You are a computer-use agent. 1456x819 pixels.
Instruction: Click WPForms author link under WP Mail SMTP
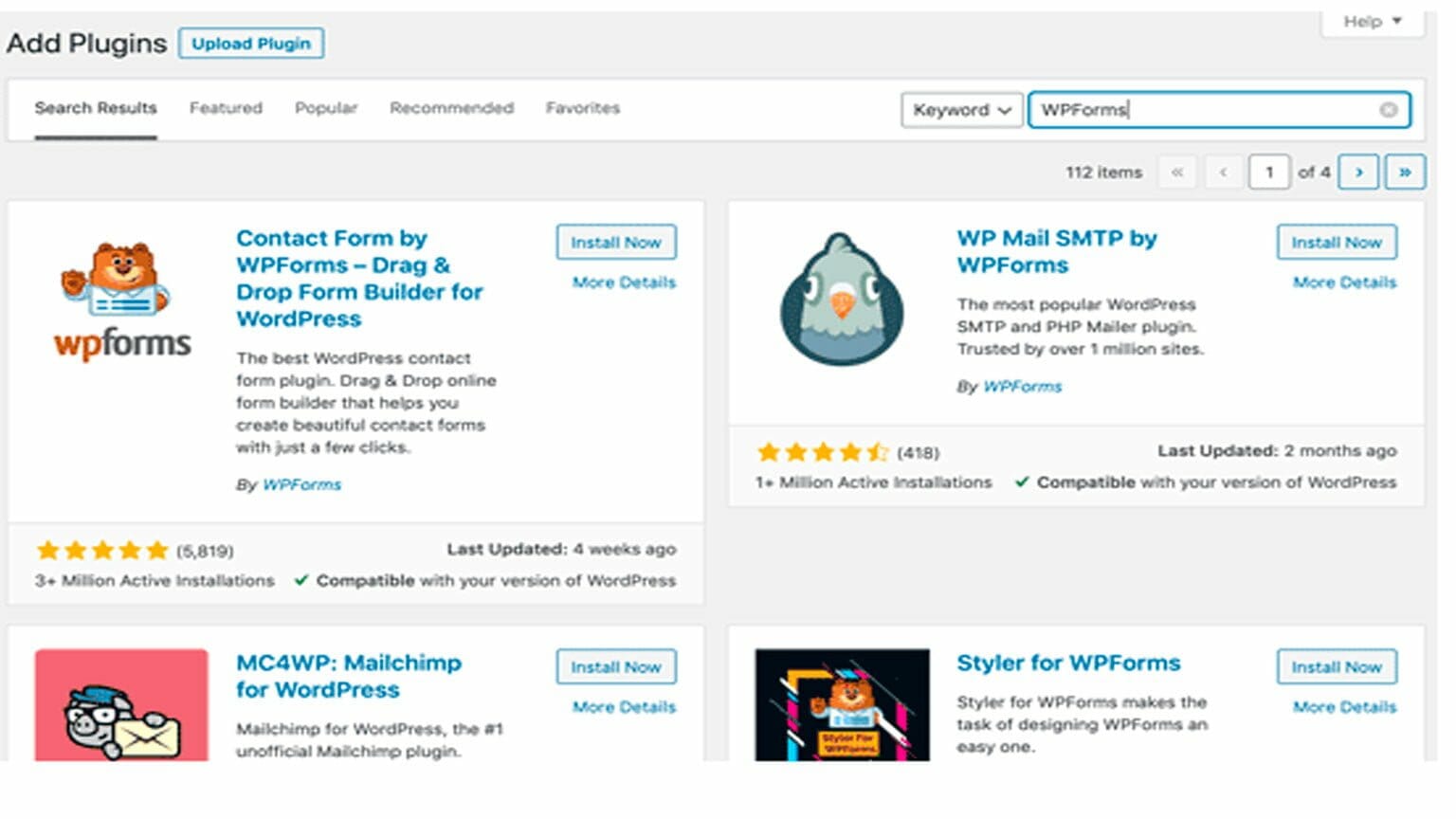click(1022, 387)
